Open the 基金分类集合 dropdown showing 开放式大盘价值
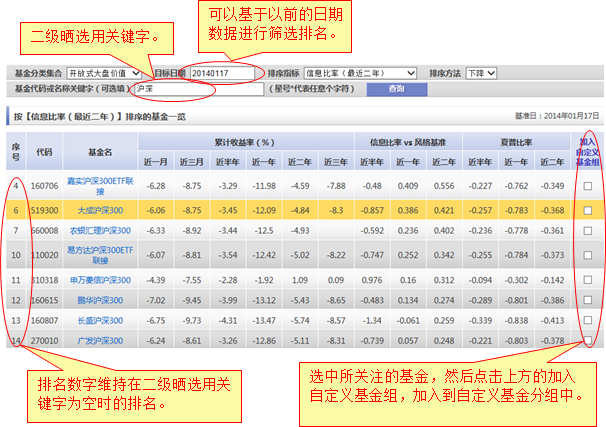Screen dimensions: 606x427 tap(104, 73)
